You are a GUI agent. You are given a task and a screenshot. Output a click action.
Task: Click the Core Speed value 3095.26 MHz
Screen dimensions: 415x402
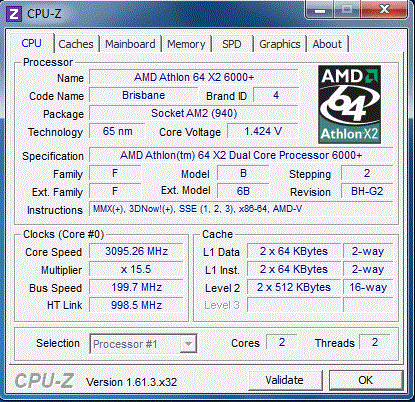point(136,251)
